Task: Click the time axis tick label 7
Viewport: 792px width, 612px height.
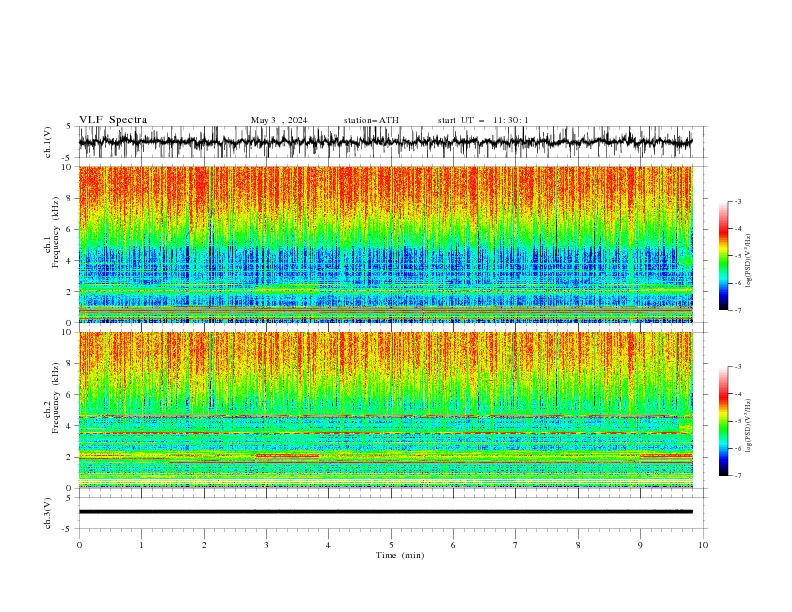Action: tap(516, 545)
